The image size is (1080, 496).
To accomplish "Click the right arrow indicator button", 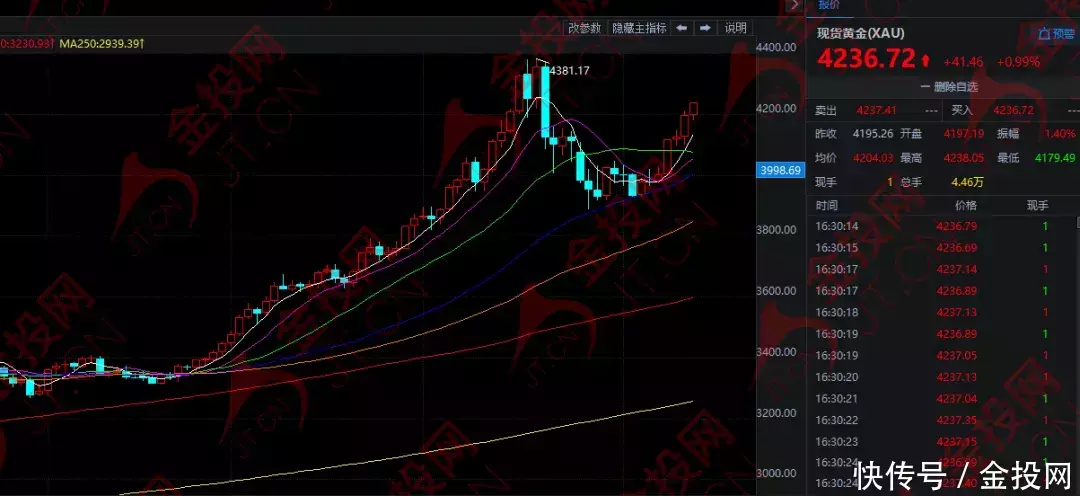I will pos(705,28).
